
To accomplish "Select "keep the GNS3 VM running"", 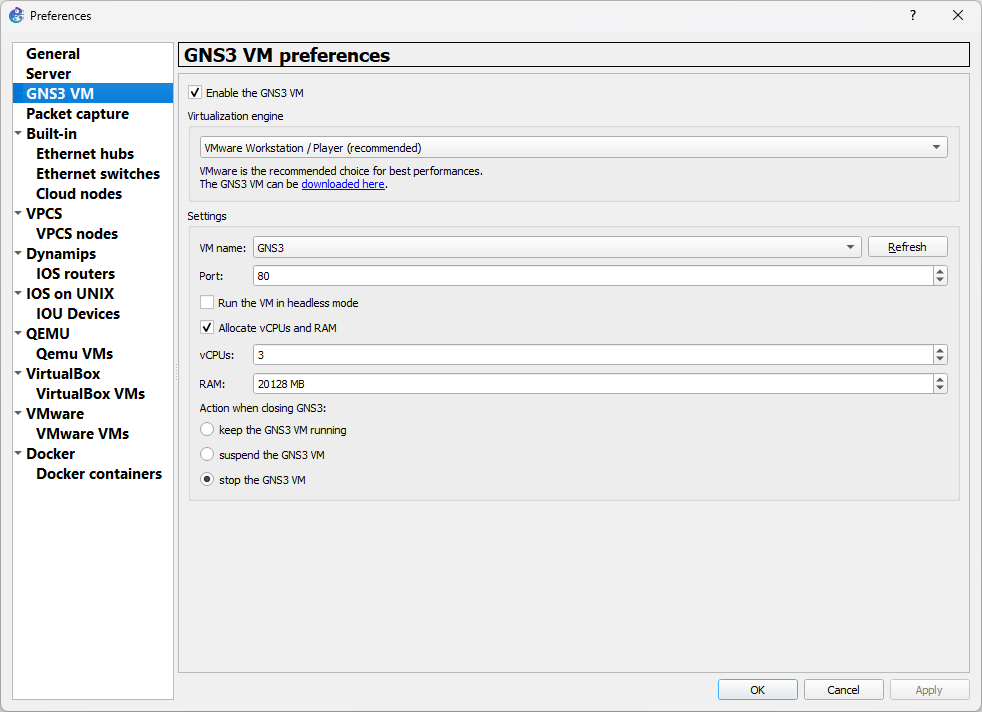I will point(207,429).
